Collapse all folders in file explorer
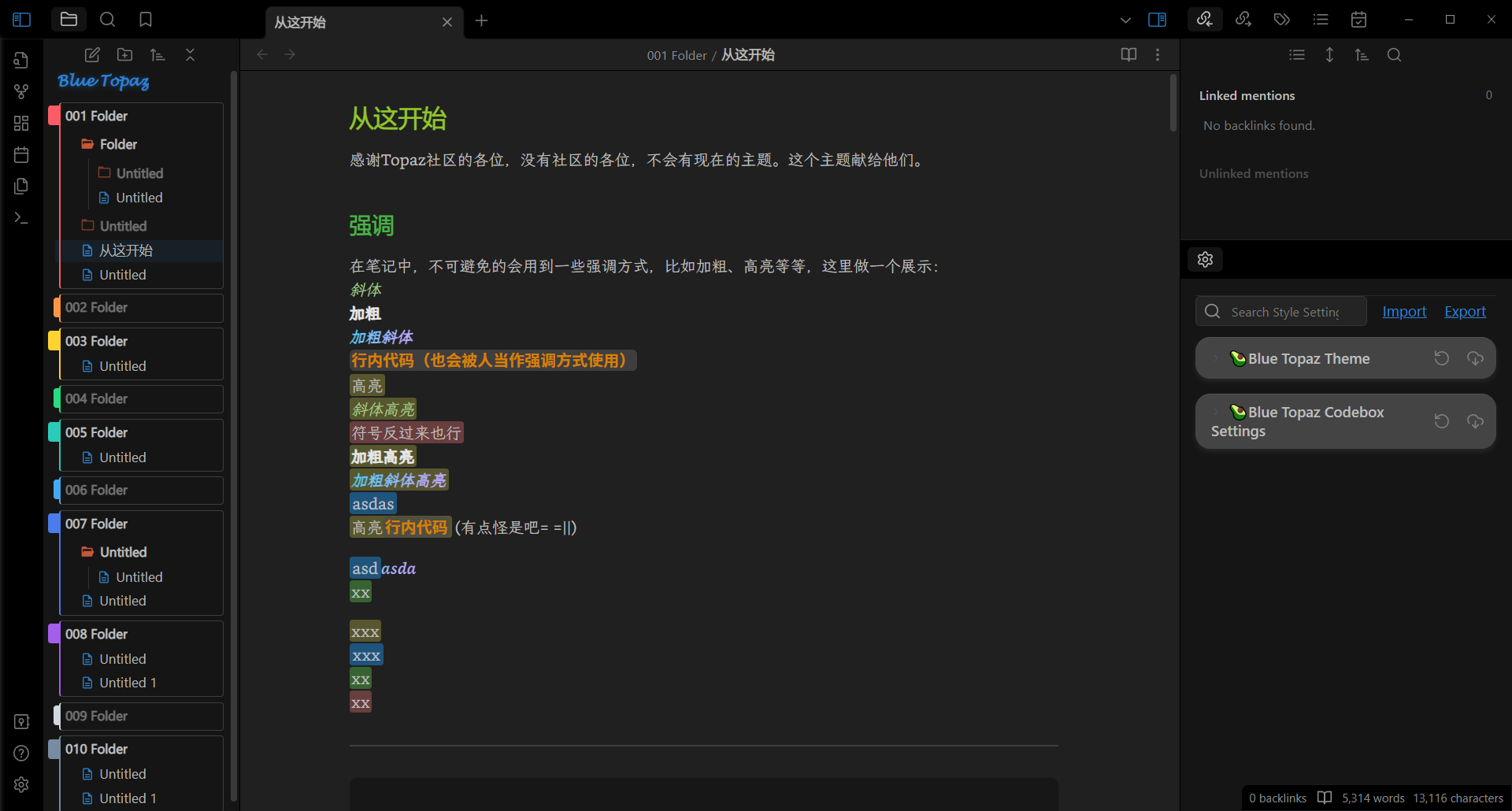This screenshot has height=811, width=1512. (190, 54)
